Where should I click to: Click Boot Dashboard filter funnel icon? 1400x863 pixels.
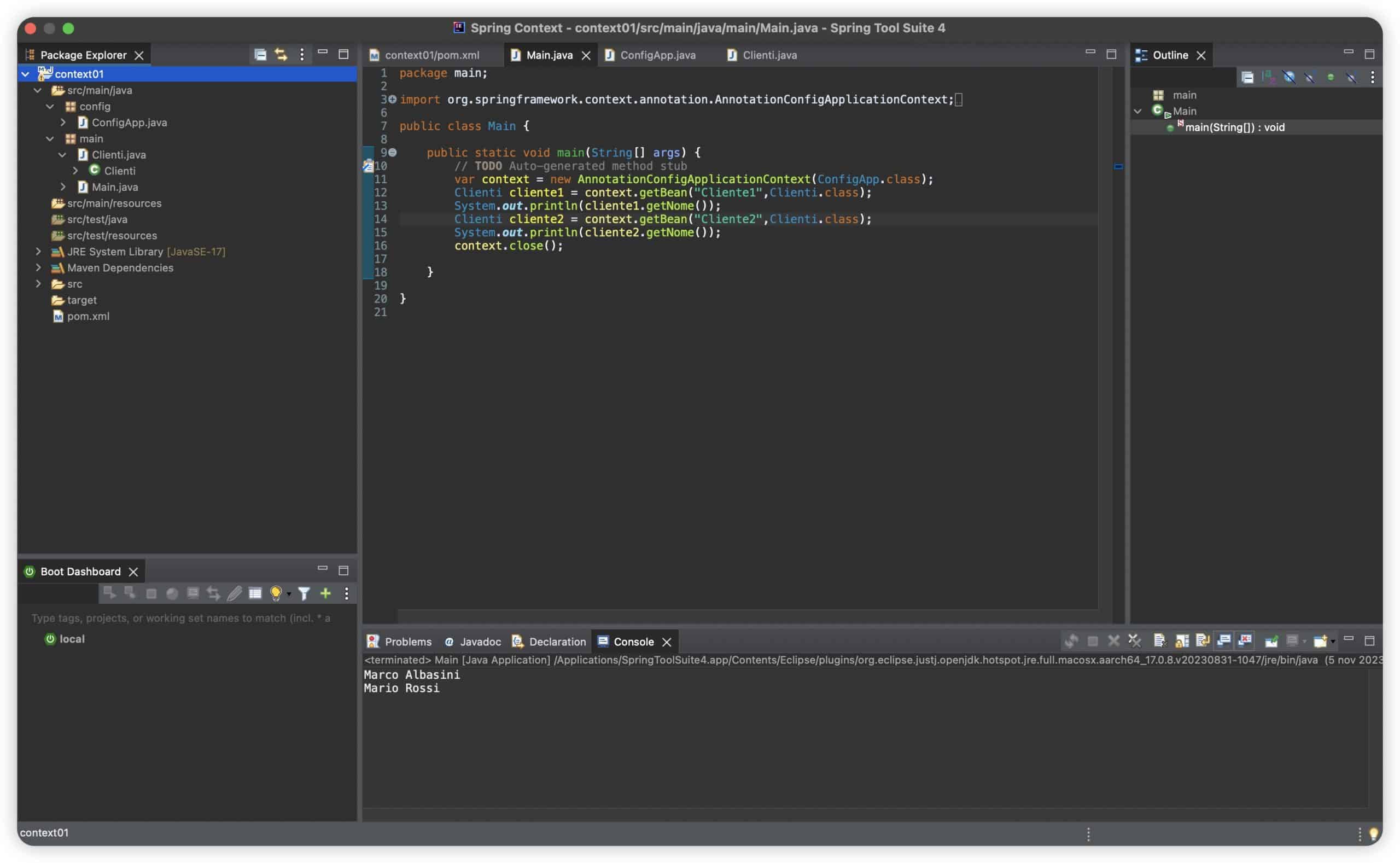pos(304,593)
